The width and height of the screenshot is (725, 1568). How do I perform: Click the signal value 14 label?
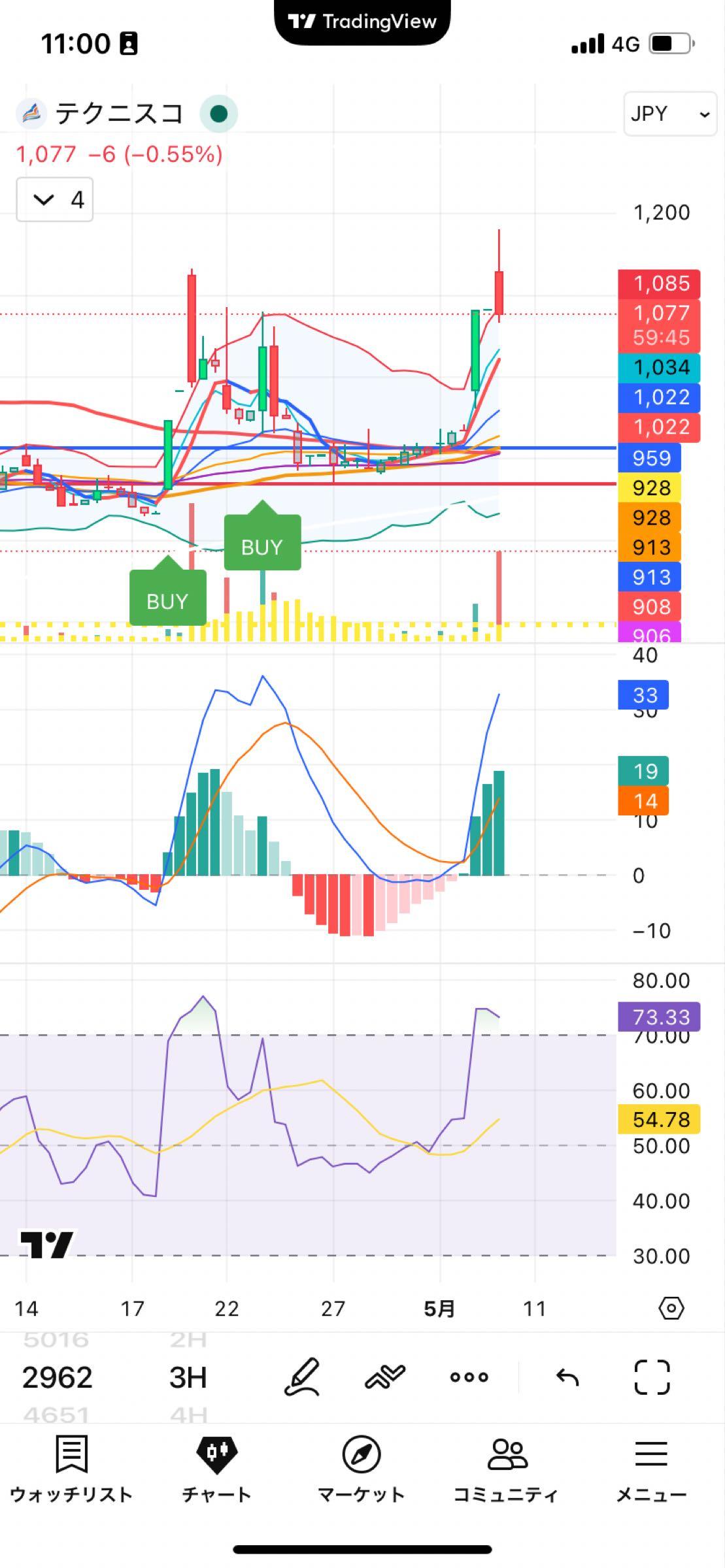coord(643,801)
